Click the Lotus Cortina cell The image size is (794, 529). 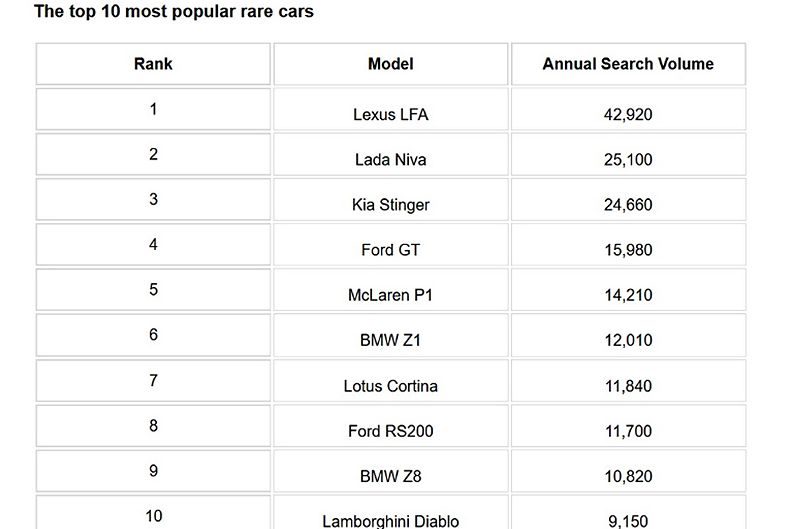tap(390, 386)
